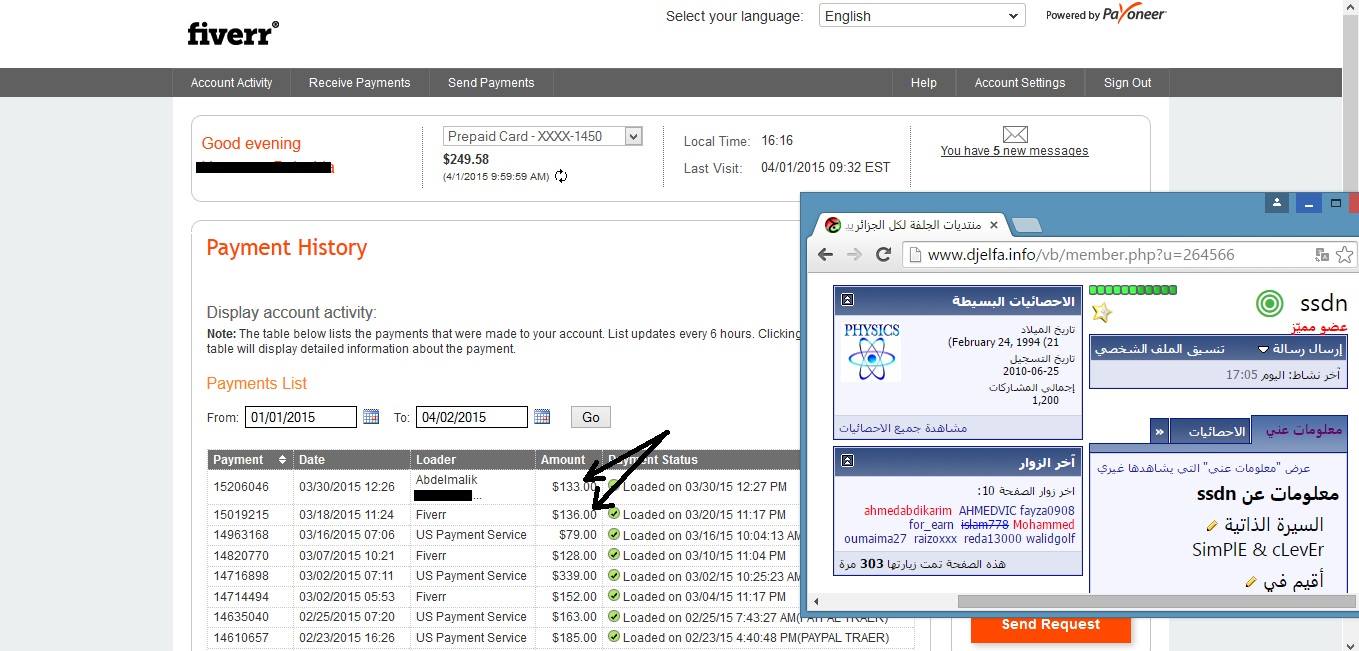
Task: Open visitor oumaima27's profile
Action: (875, 539)
